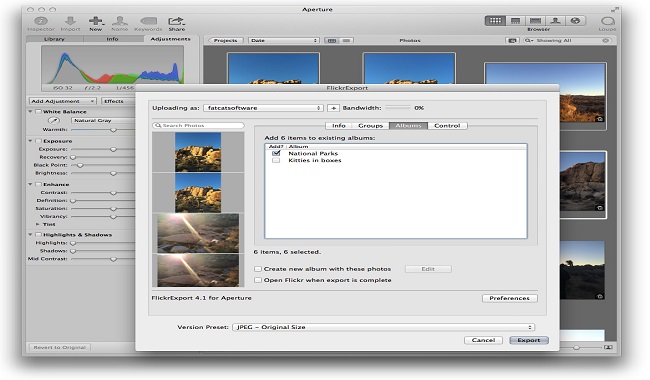Open the Version Preset dropdown
650x380 pixels.
[383, 327]
